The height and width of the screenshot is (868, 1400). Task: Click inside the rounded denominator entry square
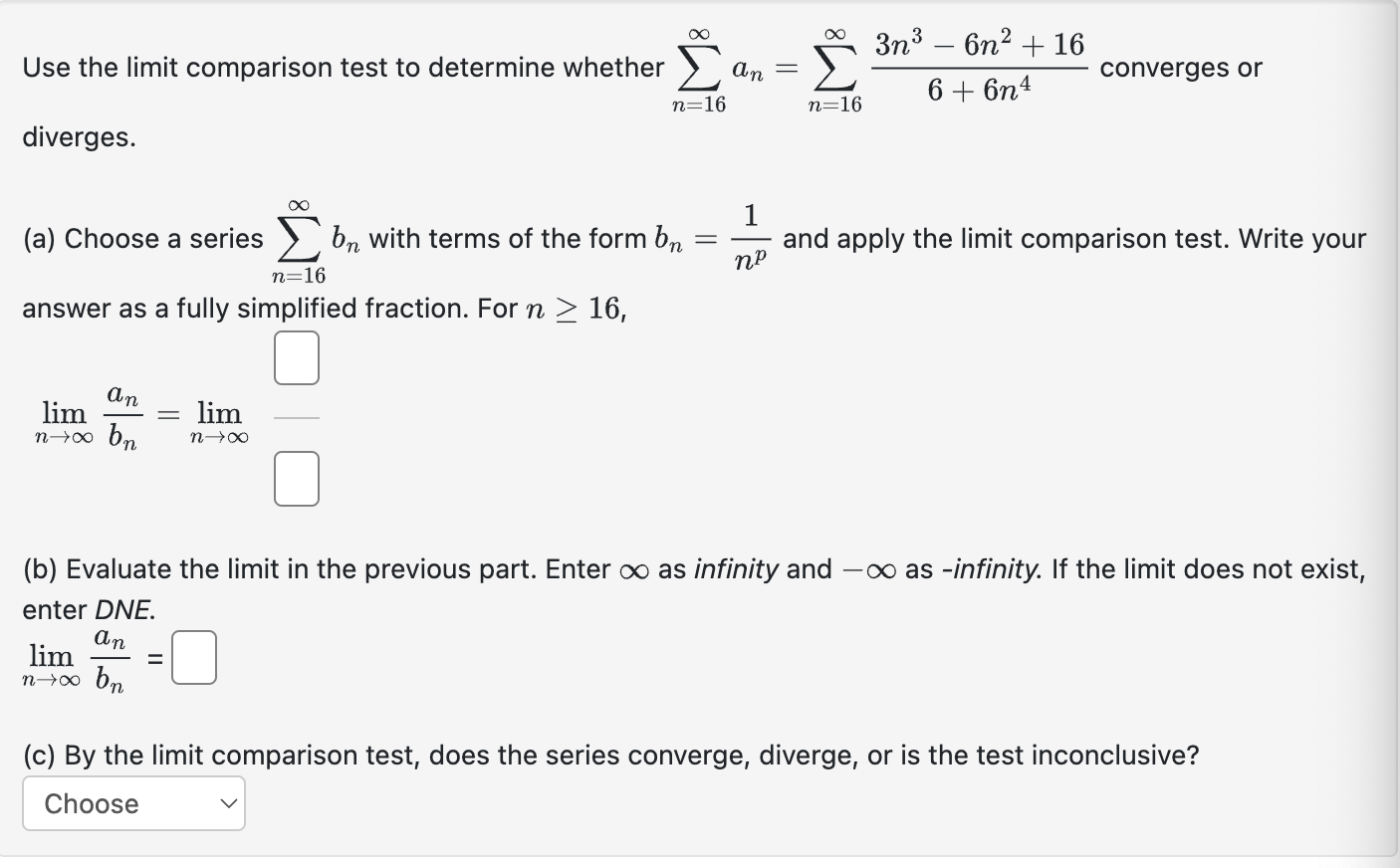click(x=296, y=478)
